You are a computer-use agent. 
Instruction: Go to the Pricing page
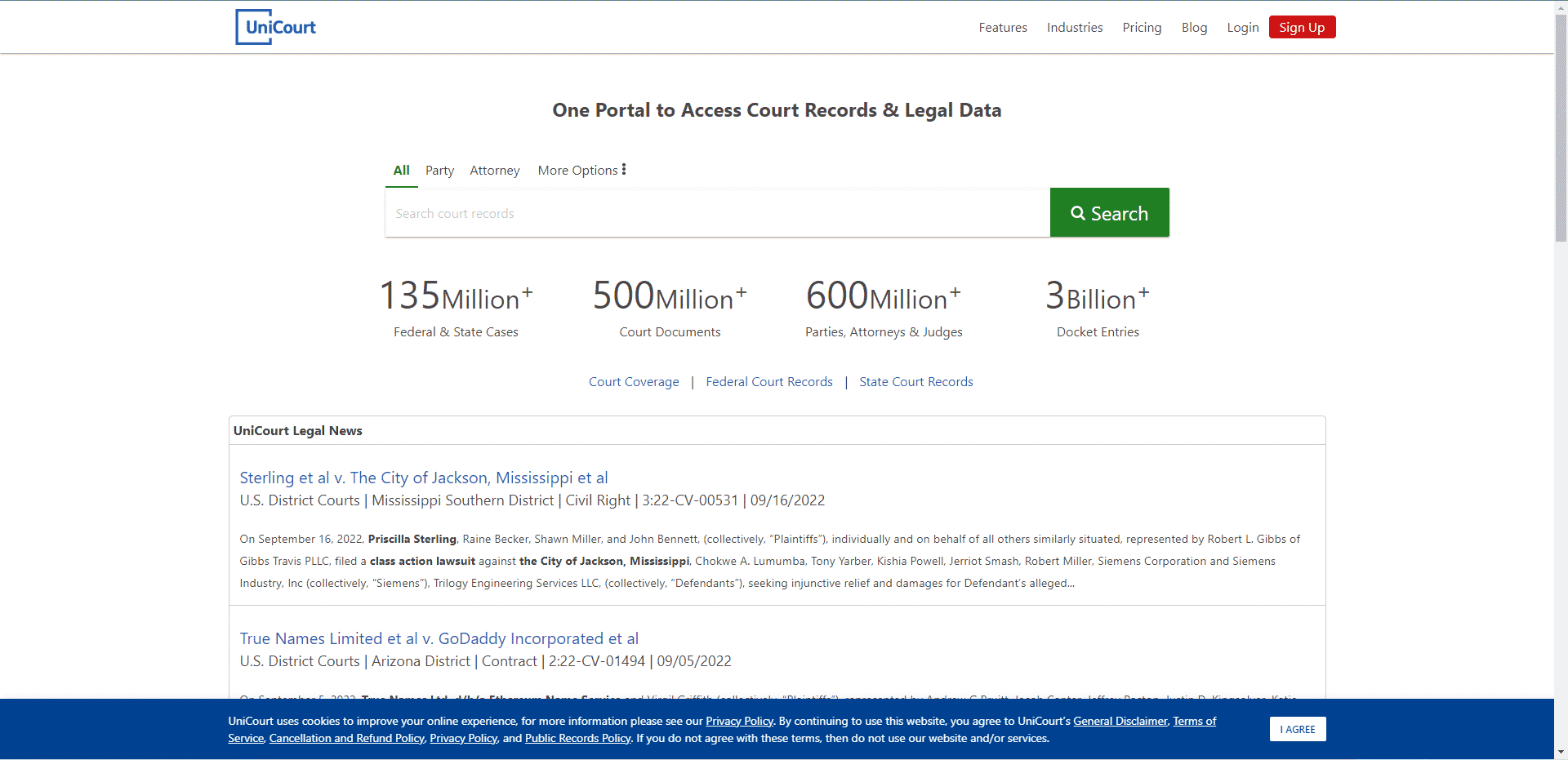pos(1142,28)
